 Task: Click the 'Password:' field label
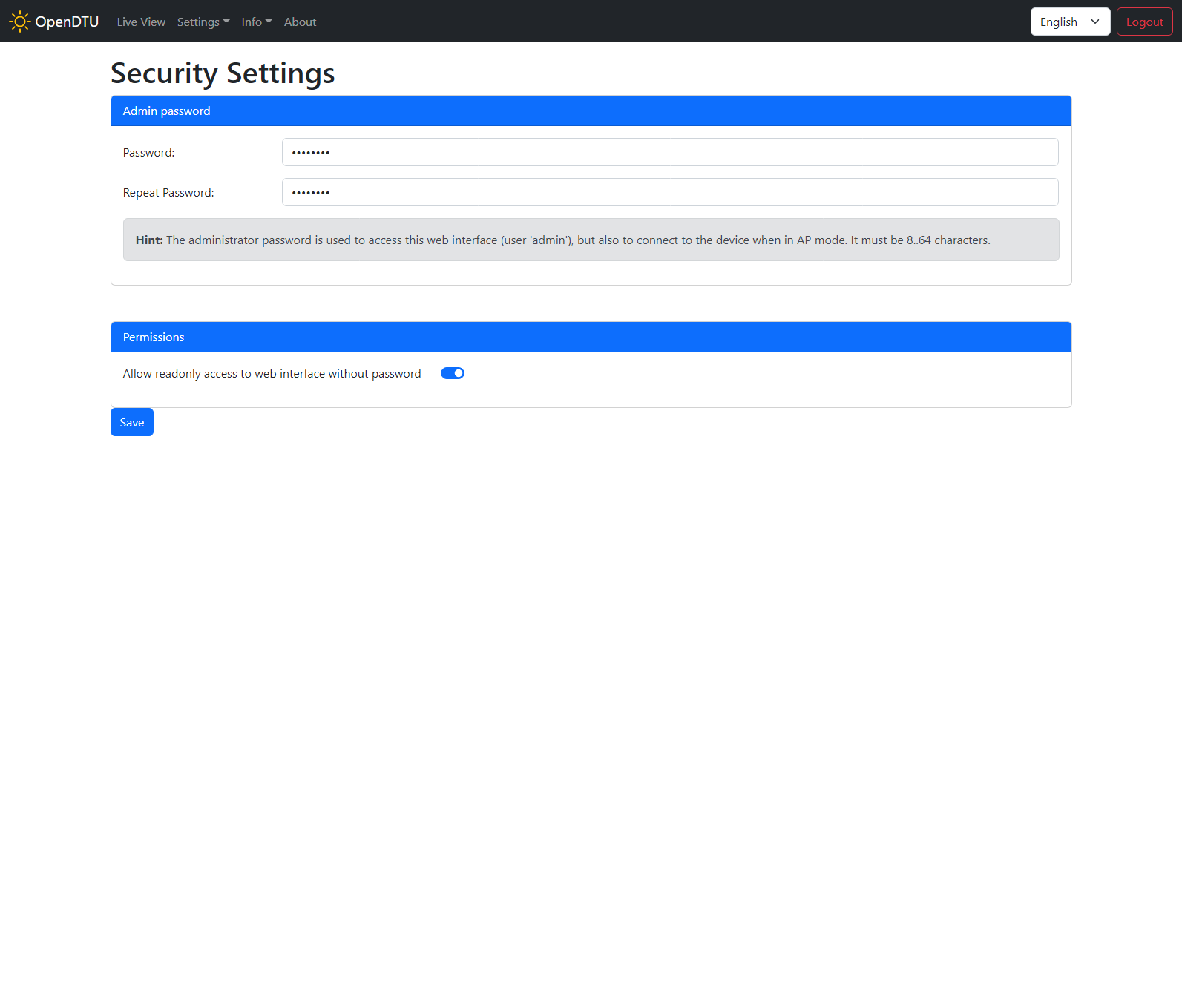click(148, 153)
